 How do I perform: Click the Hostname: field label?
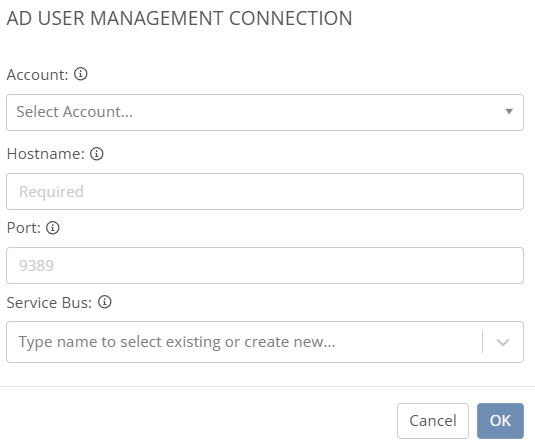pyautogui.click(x=46, y=154)
